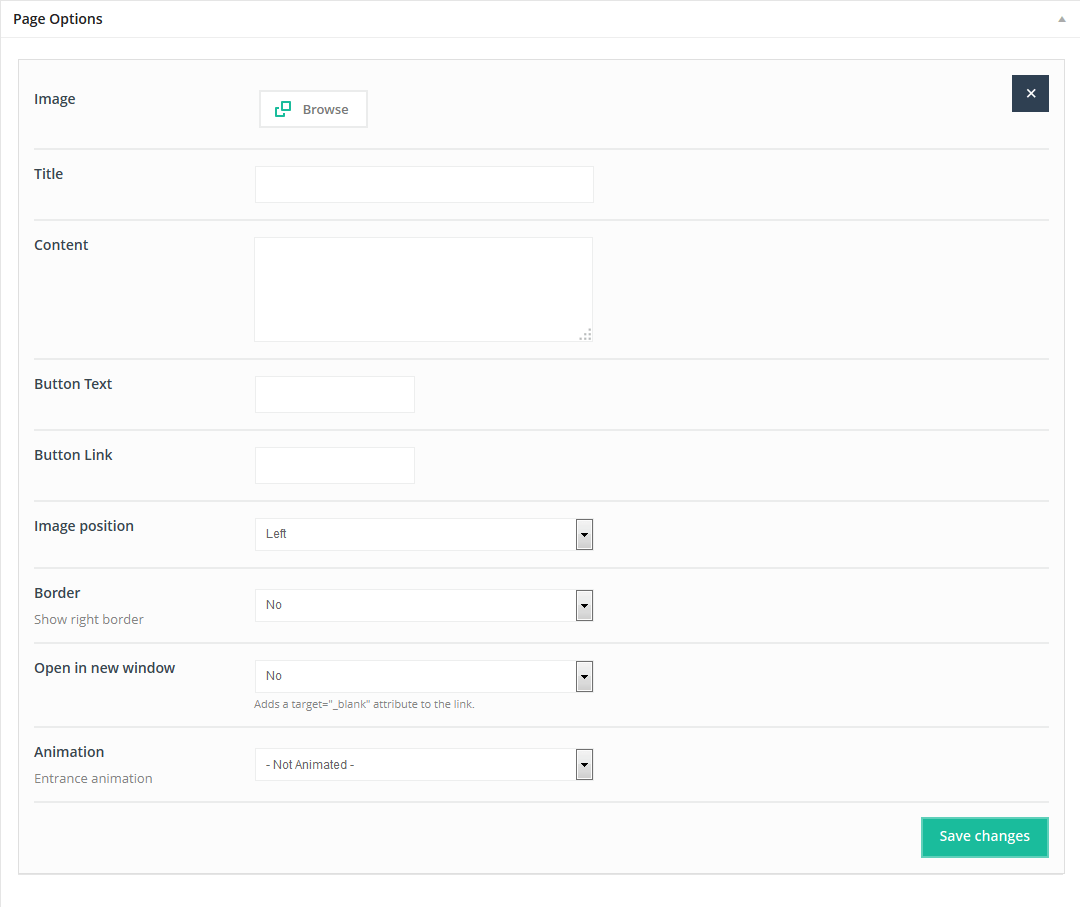Screen dimensions: 1080x907
Task: Open the 'Open in new window' dropdown
Action: point(424,676)
